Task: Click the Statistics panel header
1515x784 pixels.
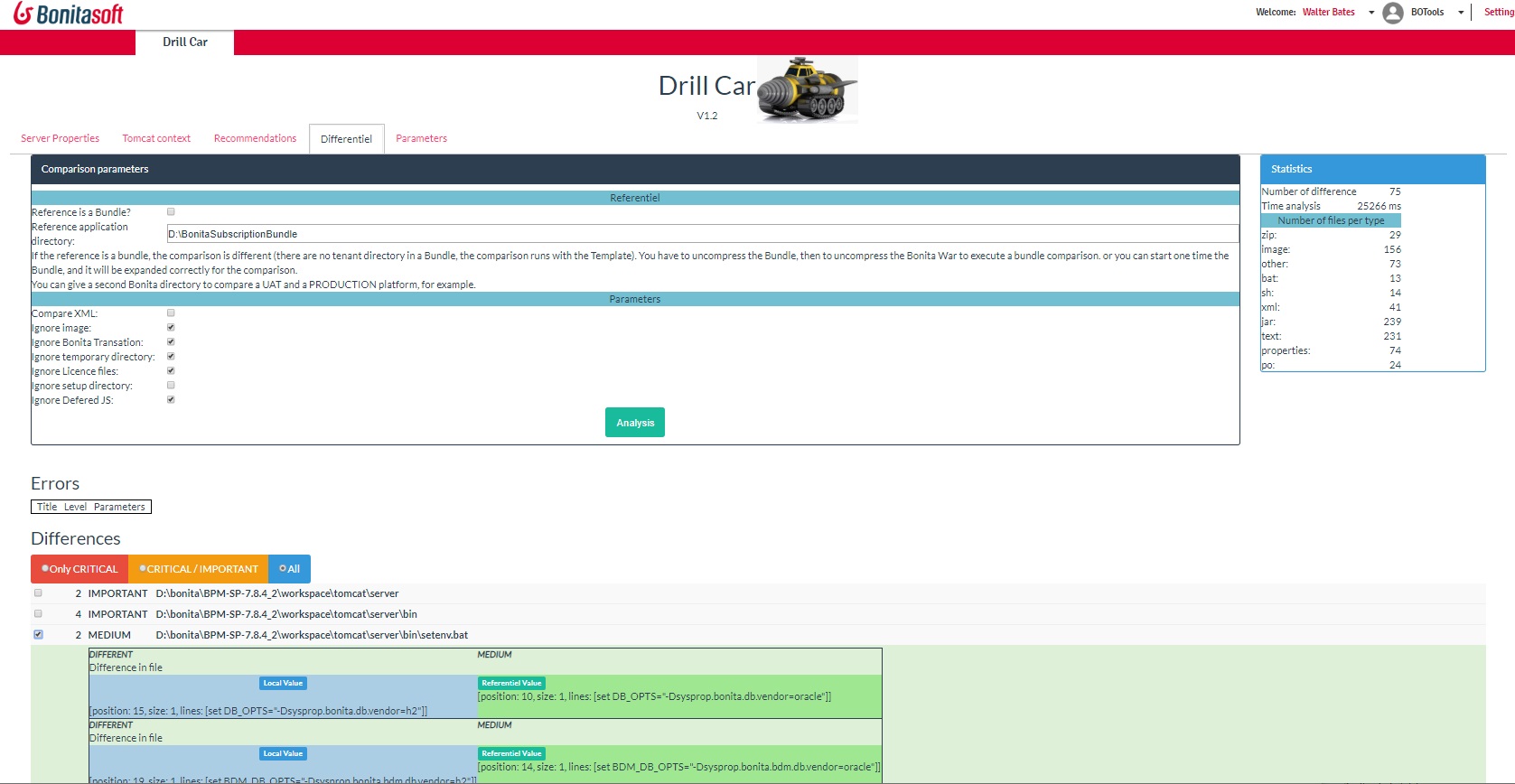Action: (1373, 169)
